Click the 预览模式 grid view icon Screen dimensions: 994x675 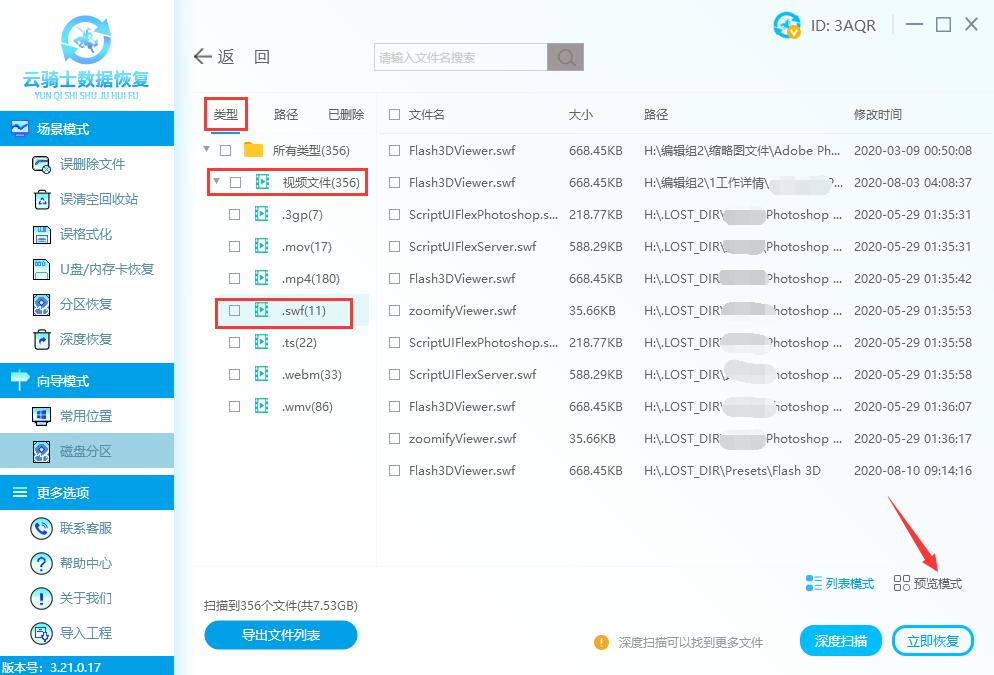901,583
